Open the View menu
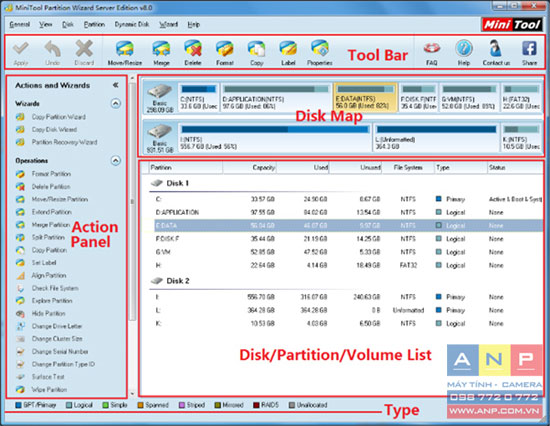Screen dimensions: 550x426 point(46,24)
